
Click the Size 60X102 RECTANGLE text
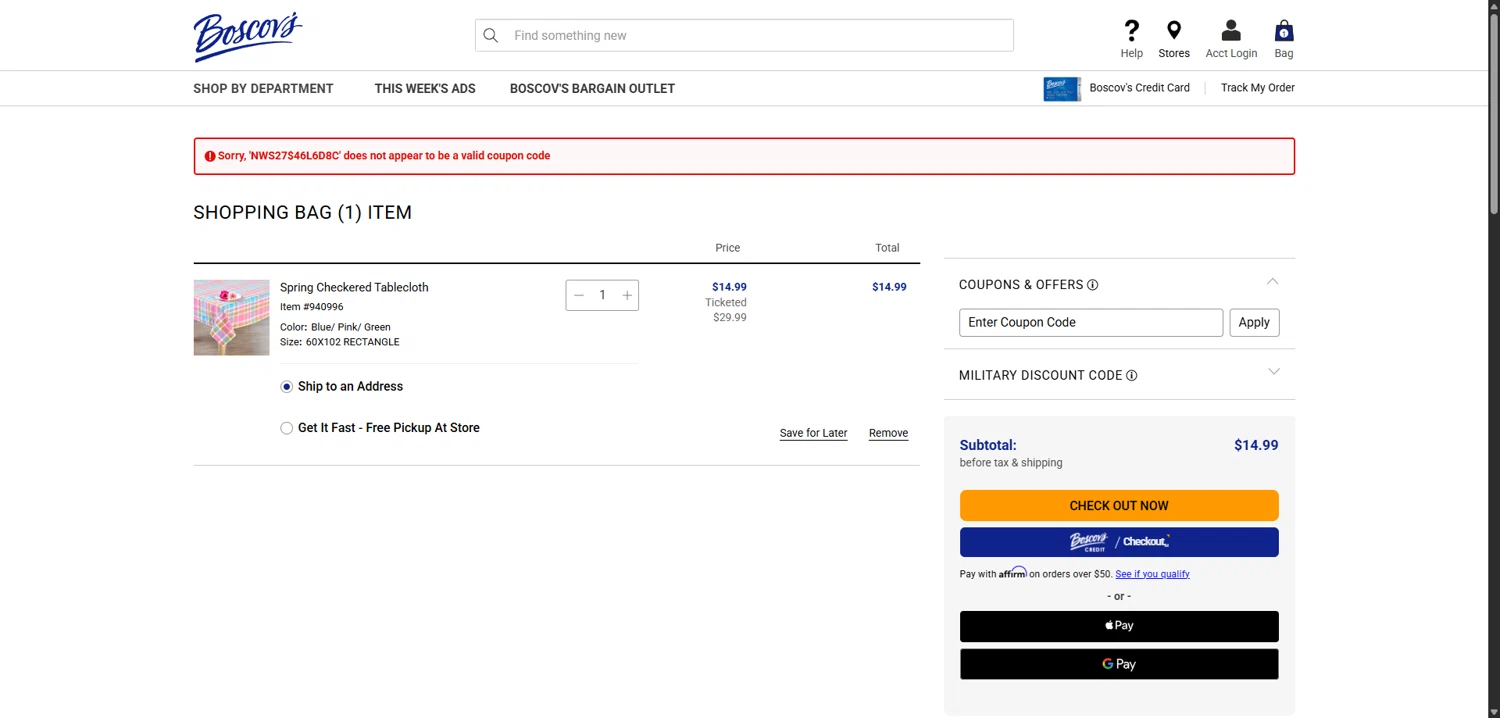pyautogui.click(x=340, y=342)
